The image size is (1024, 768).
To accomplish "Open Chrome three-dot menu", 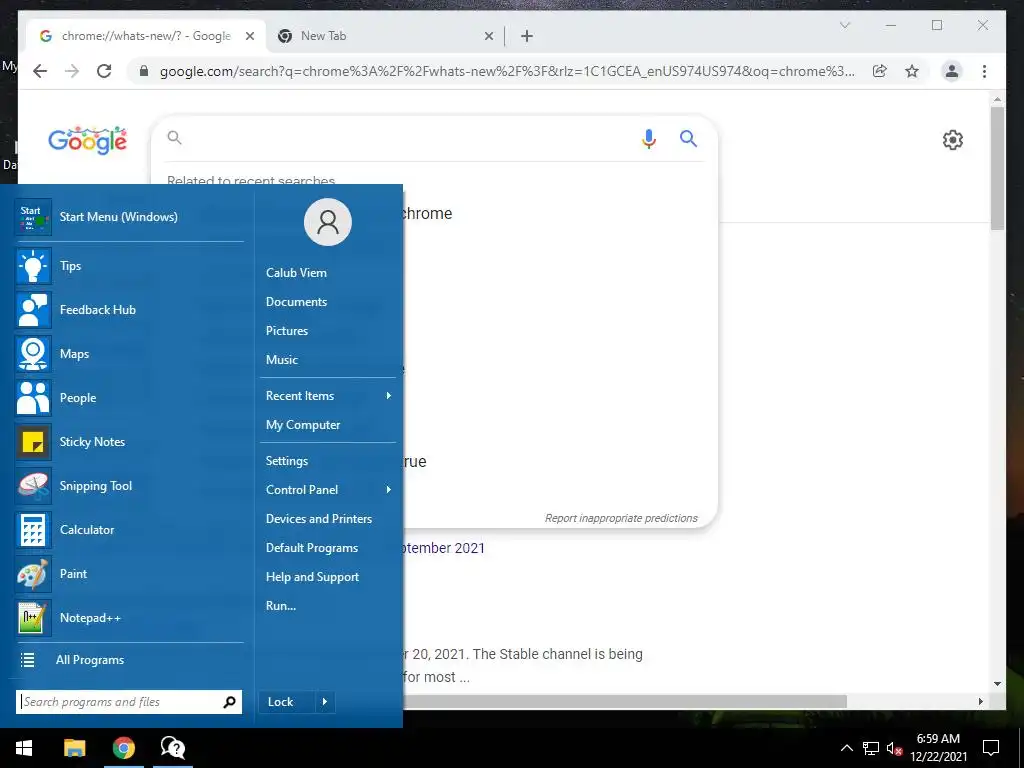I will [984, 71].
